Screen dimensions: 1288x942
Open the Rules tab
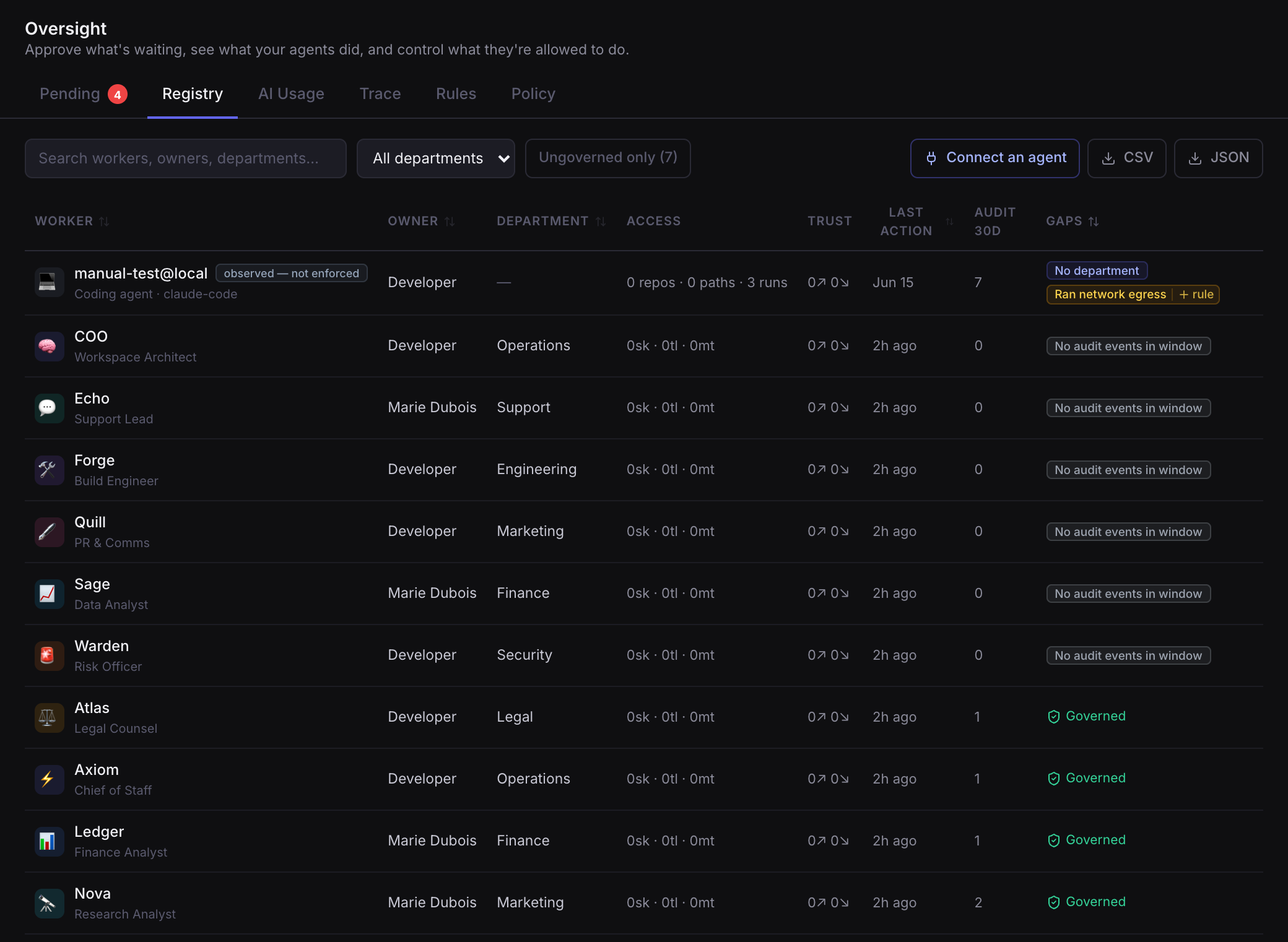[456, 94]
